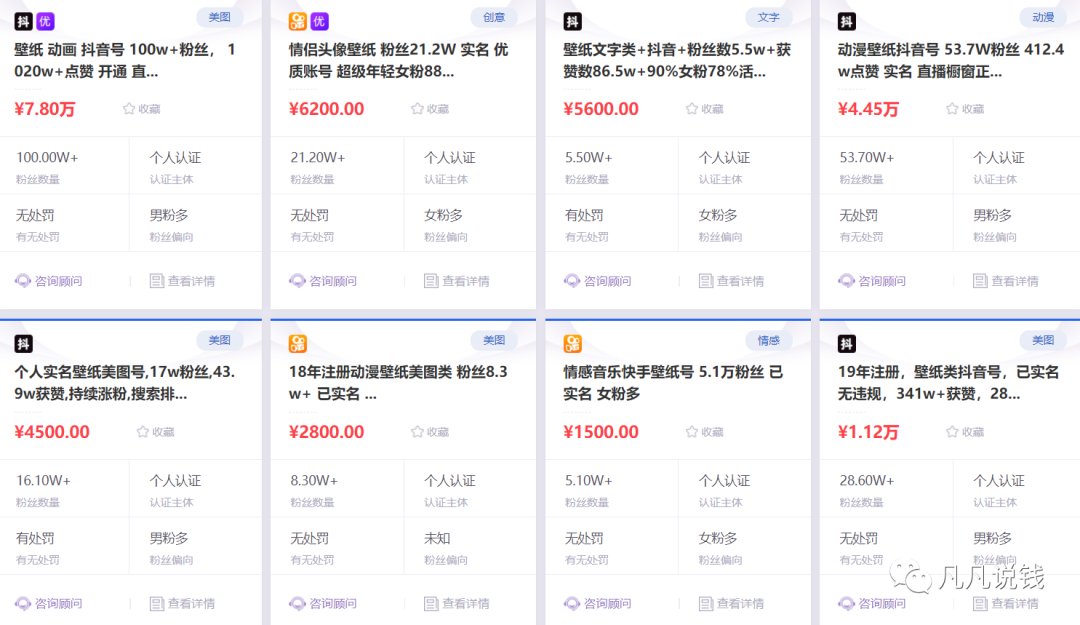This screenshot has height=625, width=1080.
Task: Toggle 收藏 star on the ¥2800.00 listing
Action: tap(418, 432)
